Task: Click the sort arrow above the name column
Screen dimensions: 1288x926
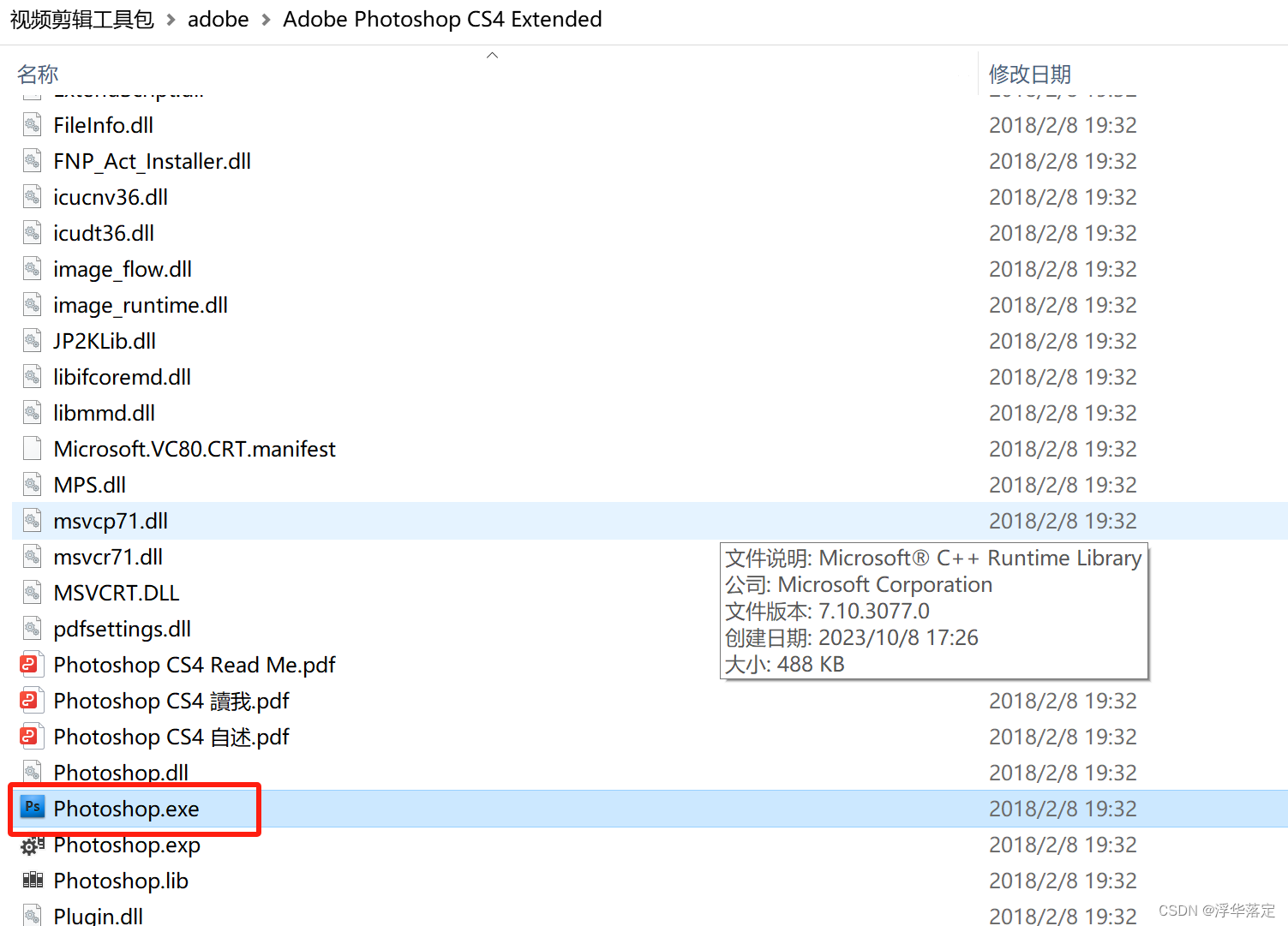Action: point(492,55)
